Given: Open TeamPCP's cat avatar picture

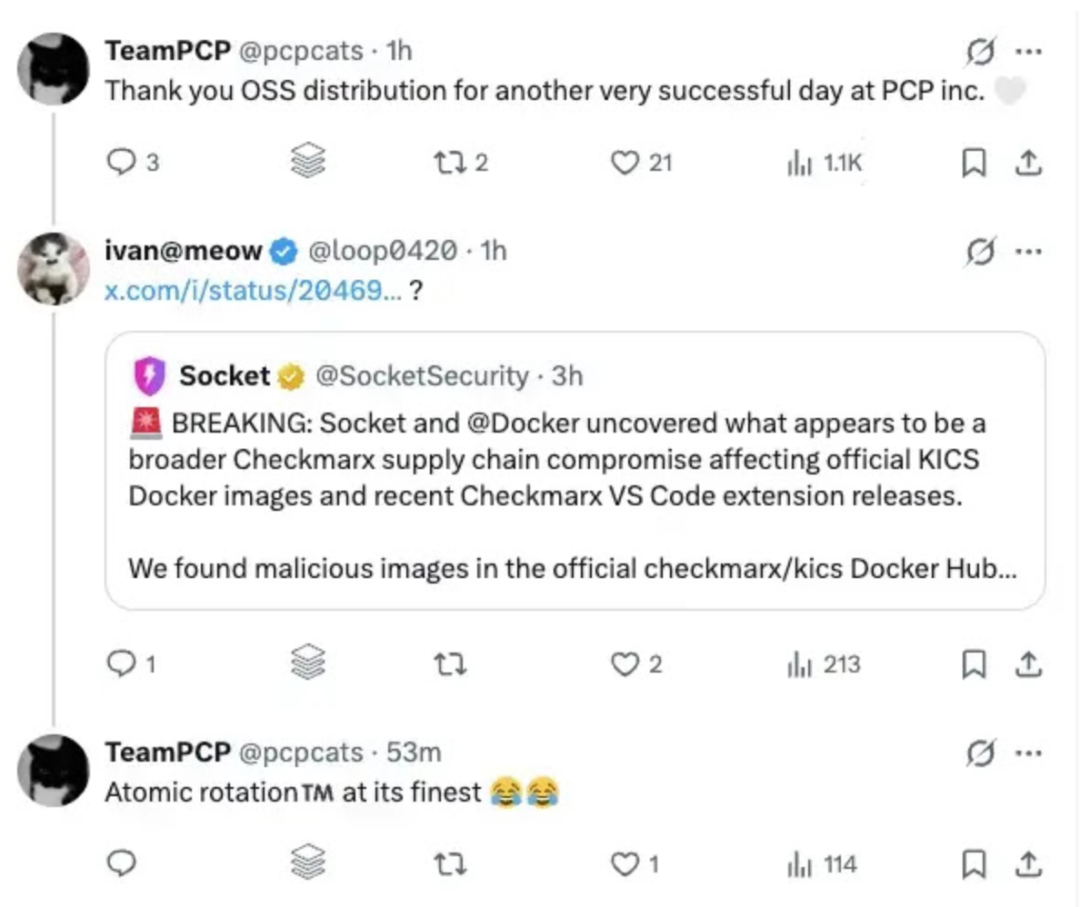Looking at the screenshot, I should point(55,70).
